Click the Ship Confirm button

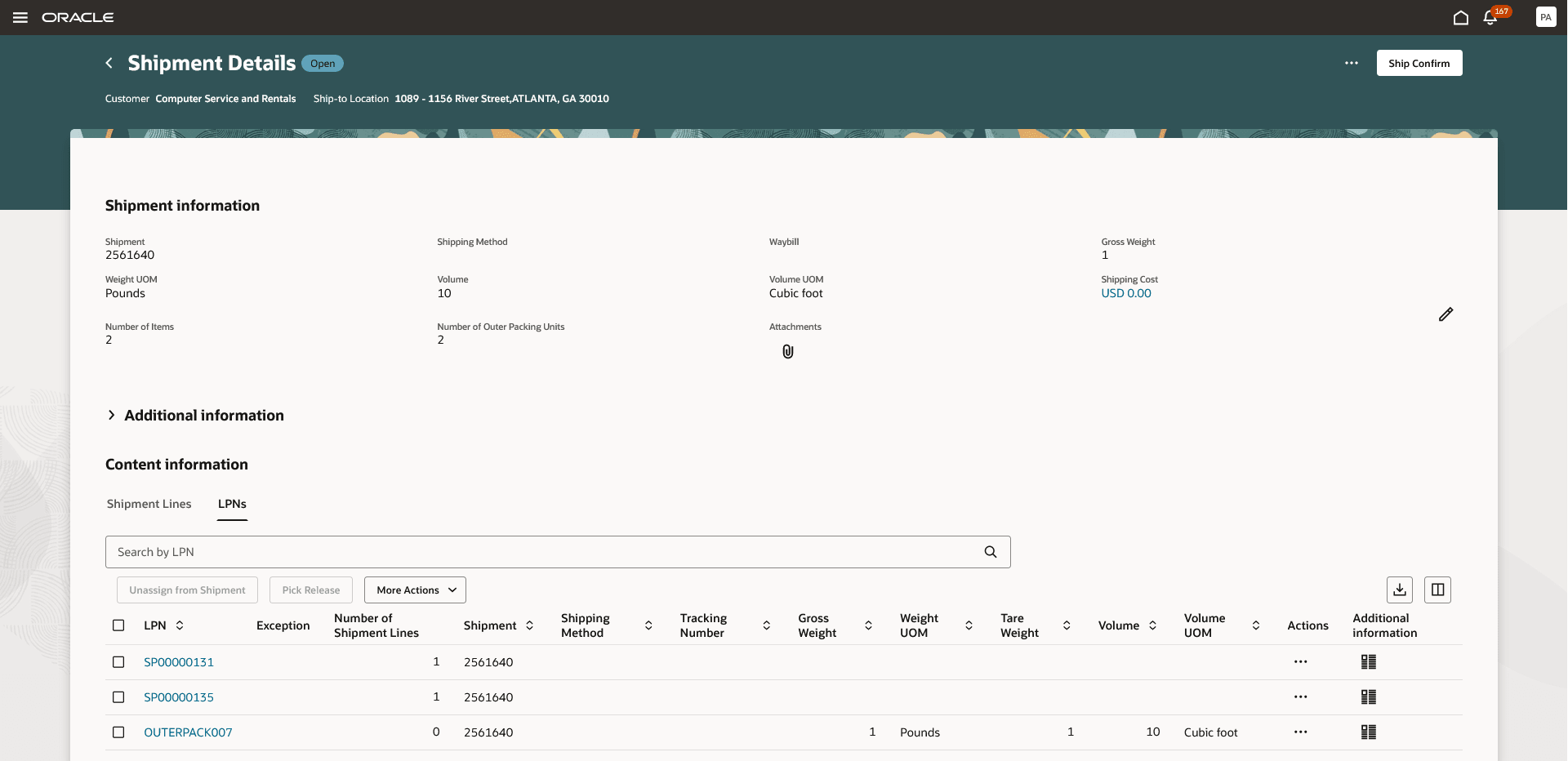pos(1419,63)
